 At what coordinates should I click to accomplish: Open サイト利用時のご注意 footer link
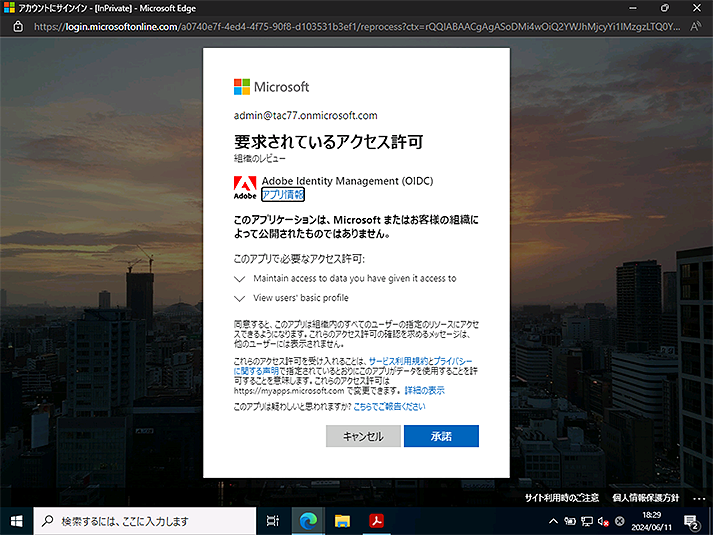tap(562, 498)
